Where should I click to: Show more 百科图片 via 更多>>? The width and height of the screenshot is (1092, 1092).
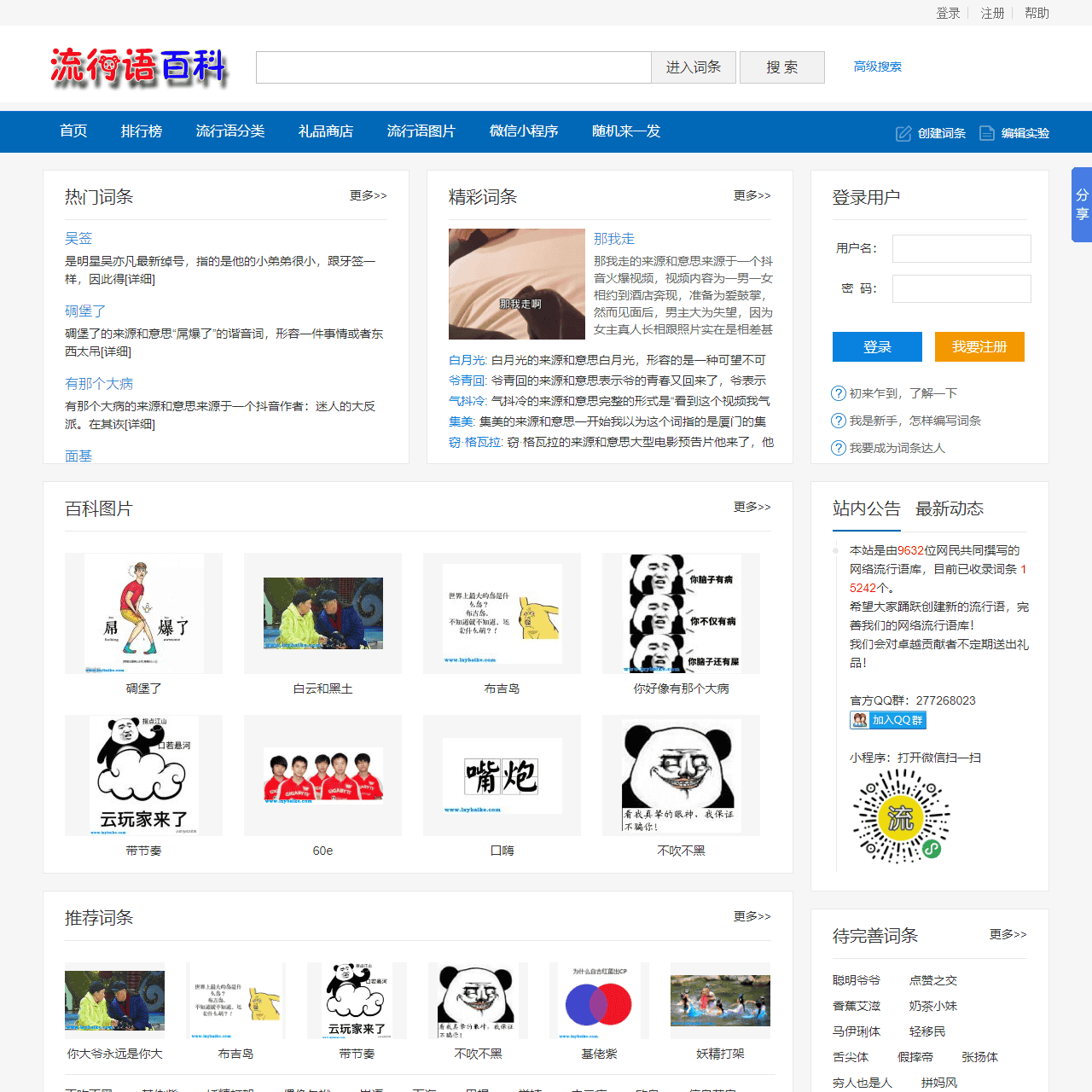[752, 507]
